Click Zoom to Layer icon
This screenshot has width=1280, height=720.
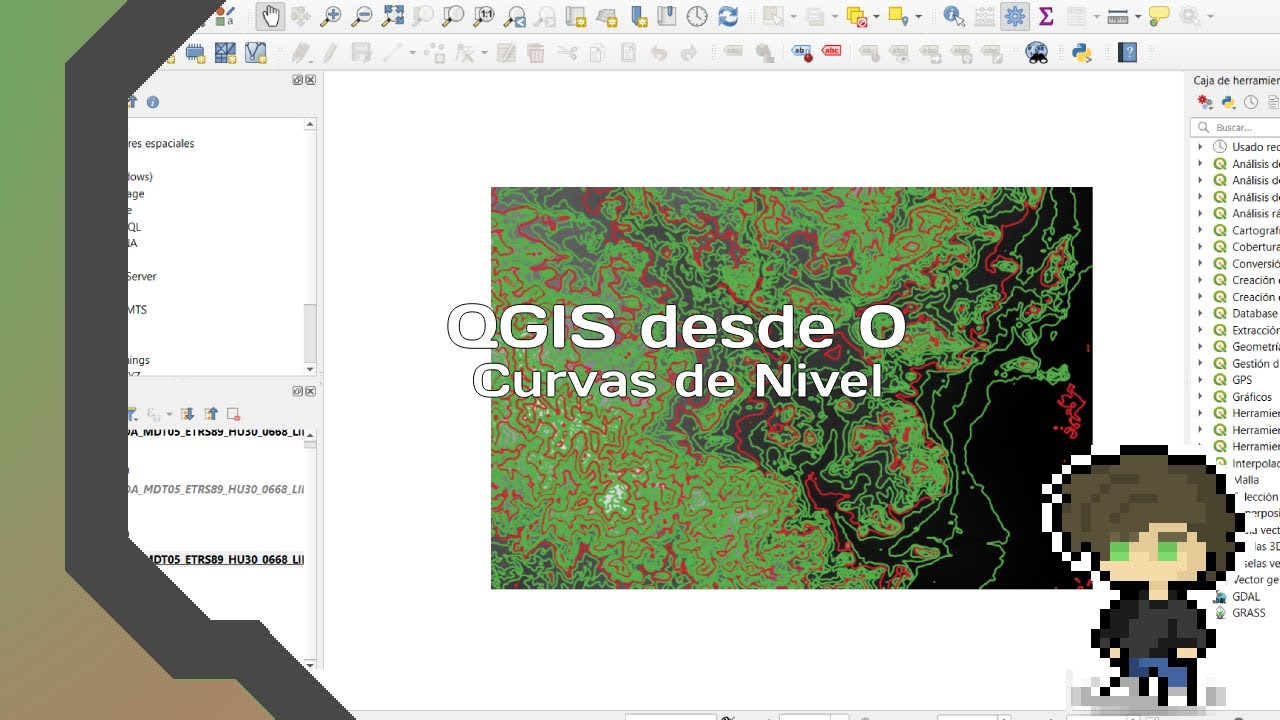pyautogui.click(x=454, y=16)
